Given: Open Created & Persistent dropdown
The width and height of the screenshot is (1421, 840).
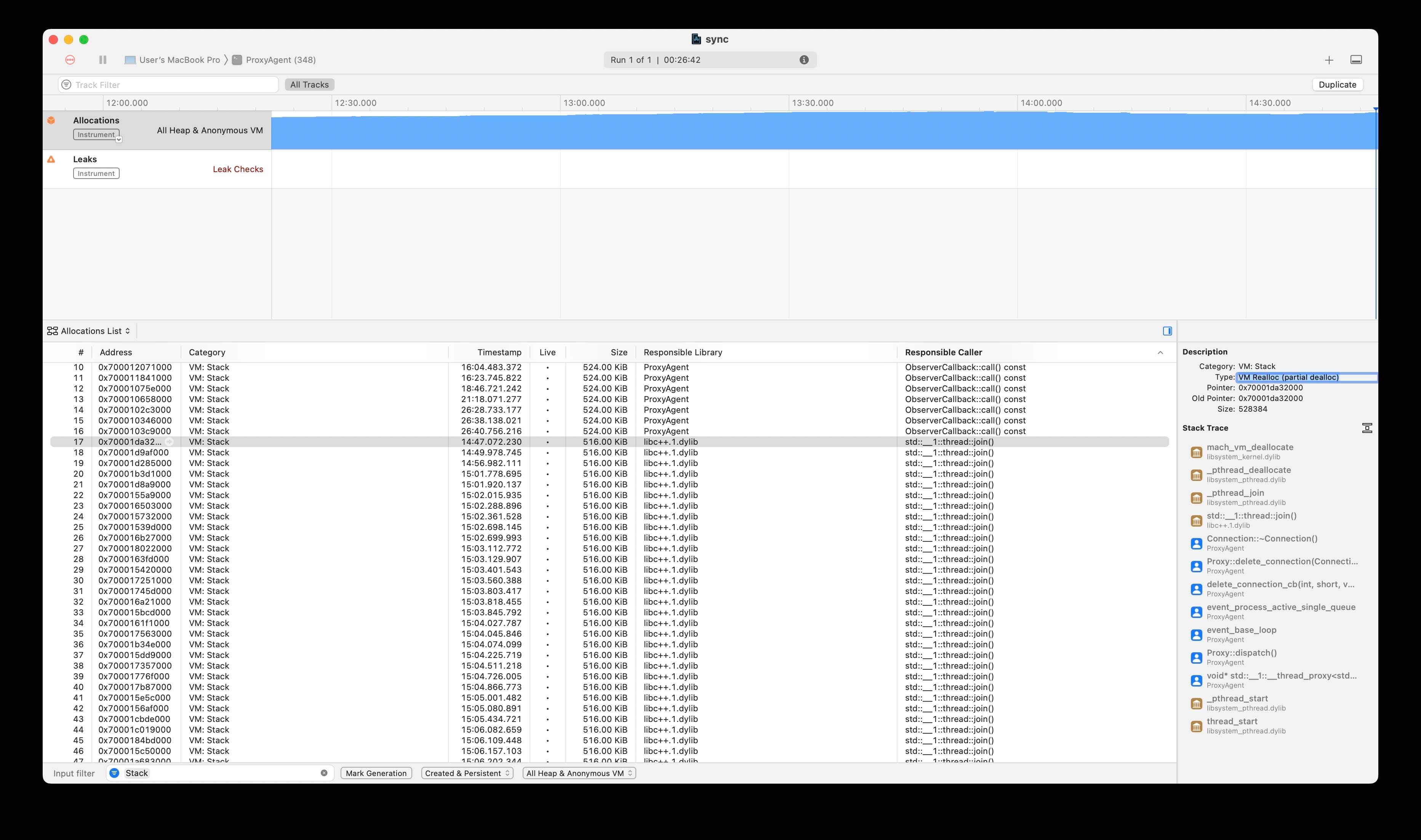Looking at the screenshot, I should pos(467,773).
